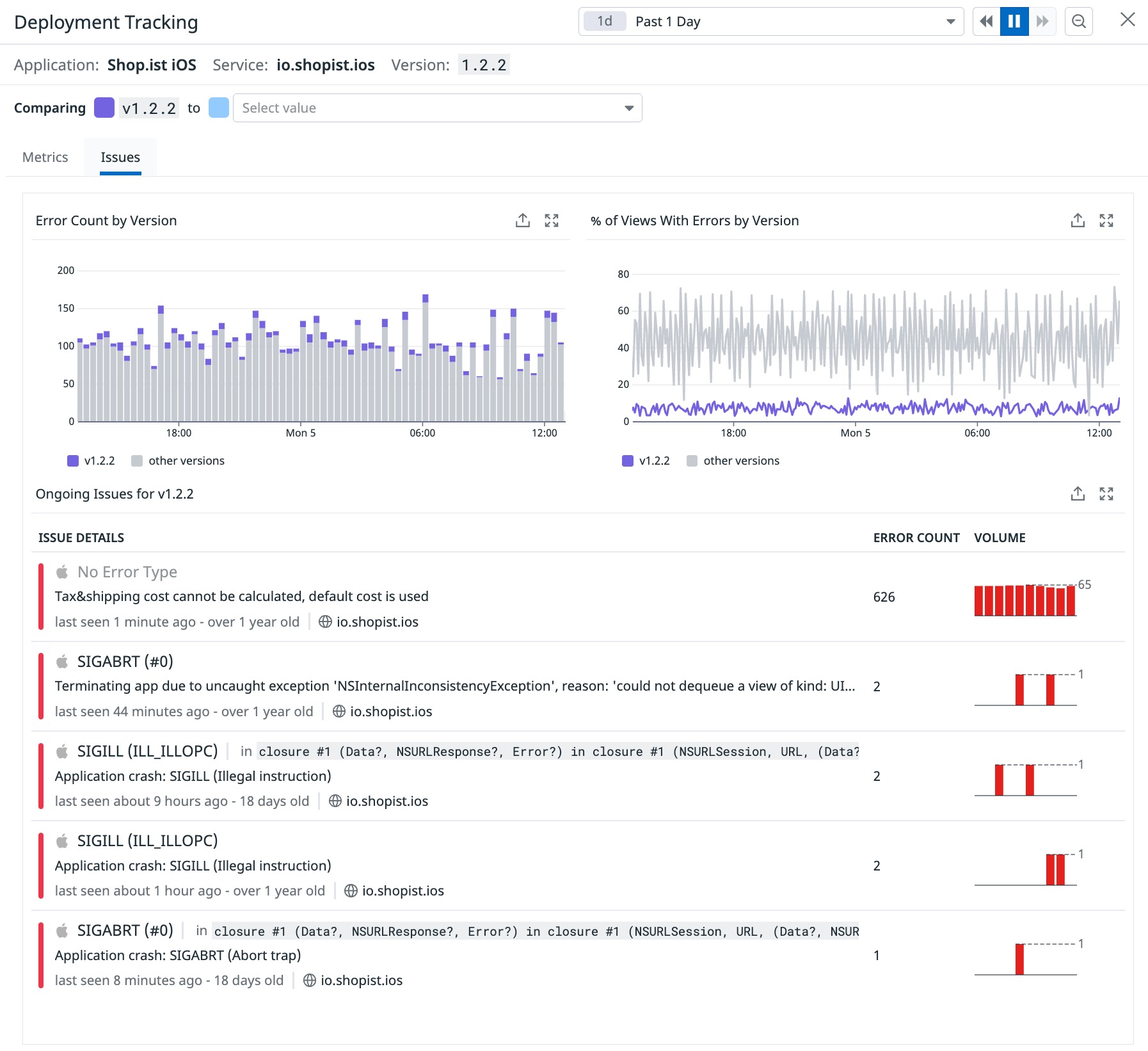Expand % of Views With Errors fullscreen
The width and height of the screenshot is (1148, 1051).
coord(1106,221)
